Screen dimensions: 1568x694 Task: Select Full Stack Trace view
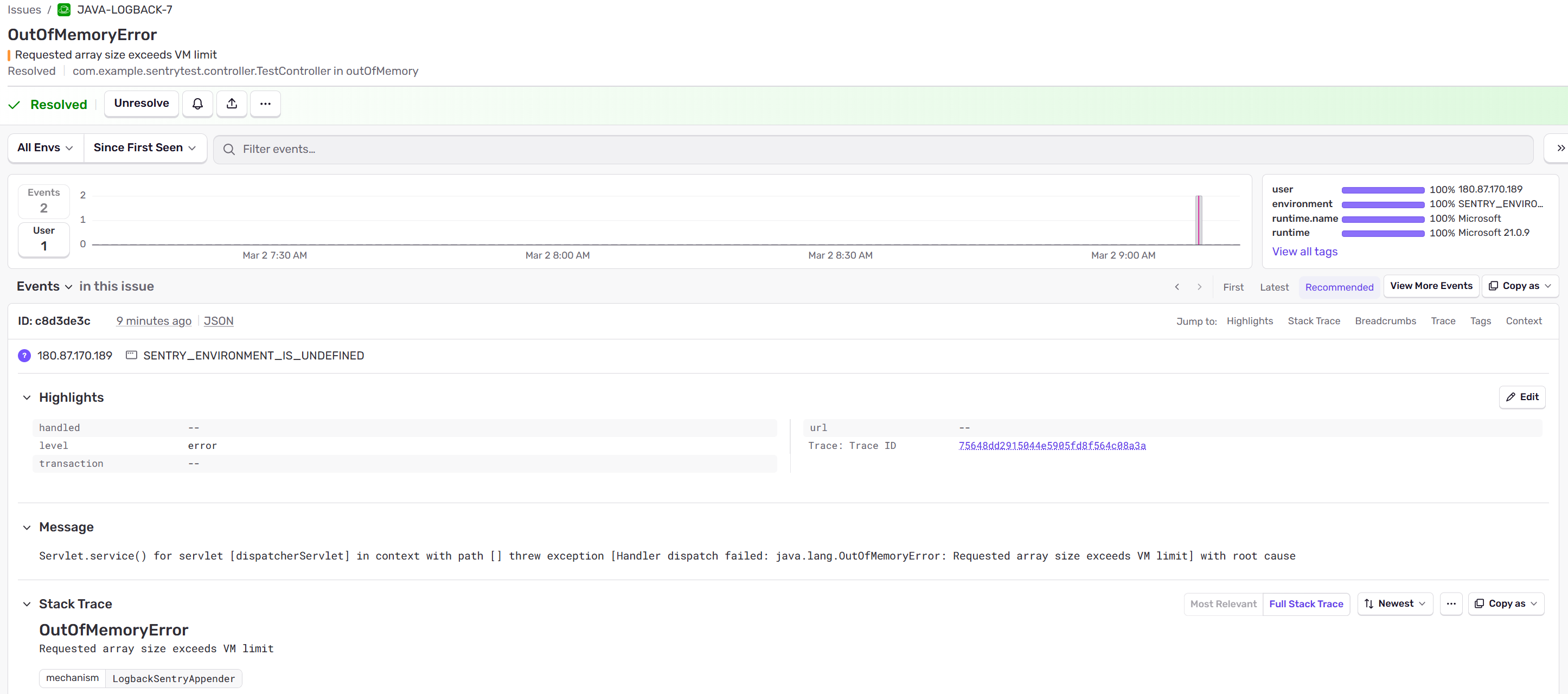1305,604
